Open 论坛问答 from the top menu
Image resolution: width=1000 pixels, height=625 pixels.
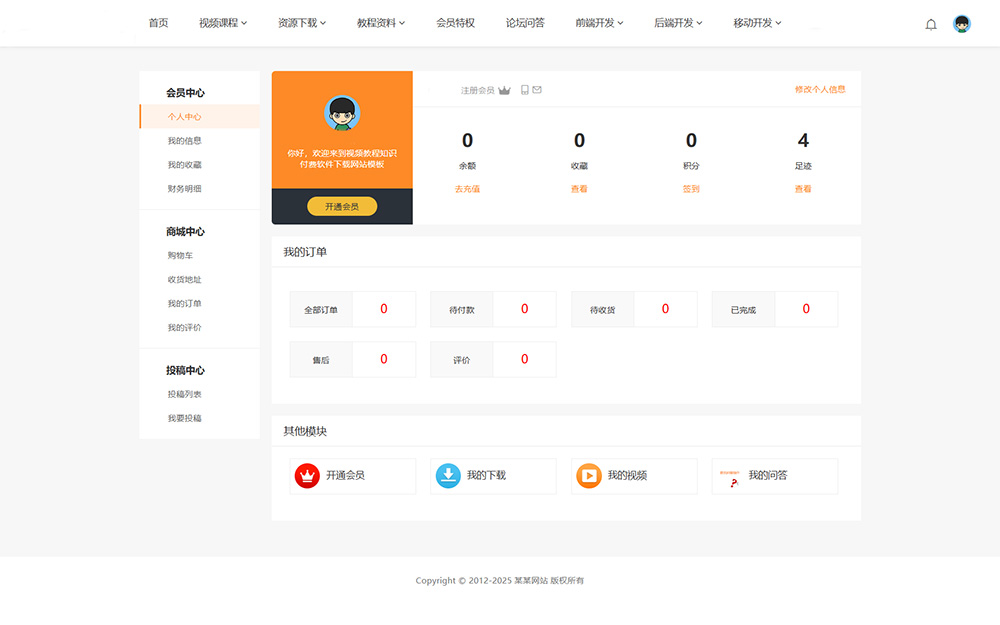pos(525,23)
